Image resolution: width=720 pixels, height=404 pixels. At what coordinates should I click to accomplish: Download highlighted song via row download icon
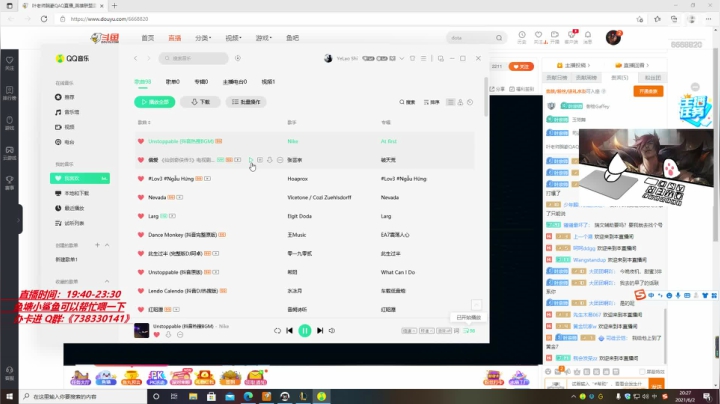[270, 160]
